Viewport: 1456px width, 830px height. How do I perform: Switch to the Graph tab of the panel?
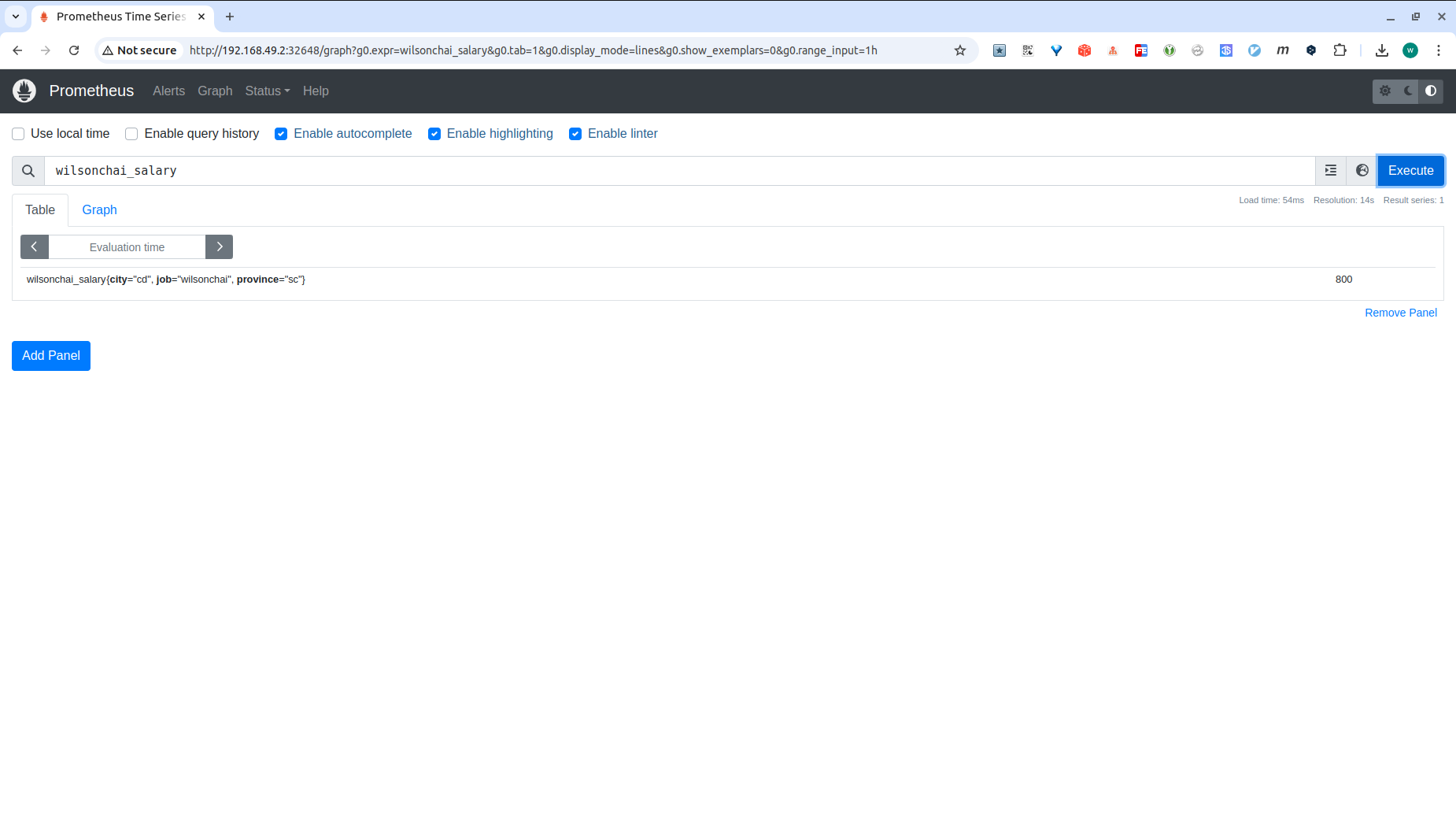99,210
